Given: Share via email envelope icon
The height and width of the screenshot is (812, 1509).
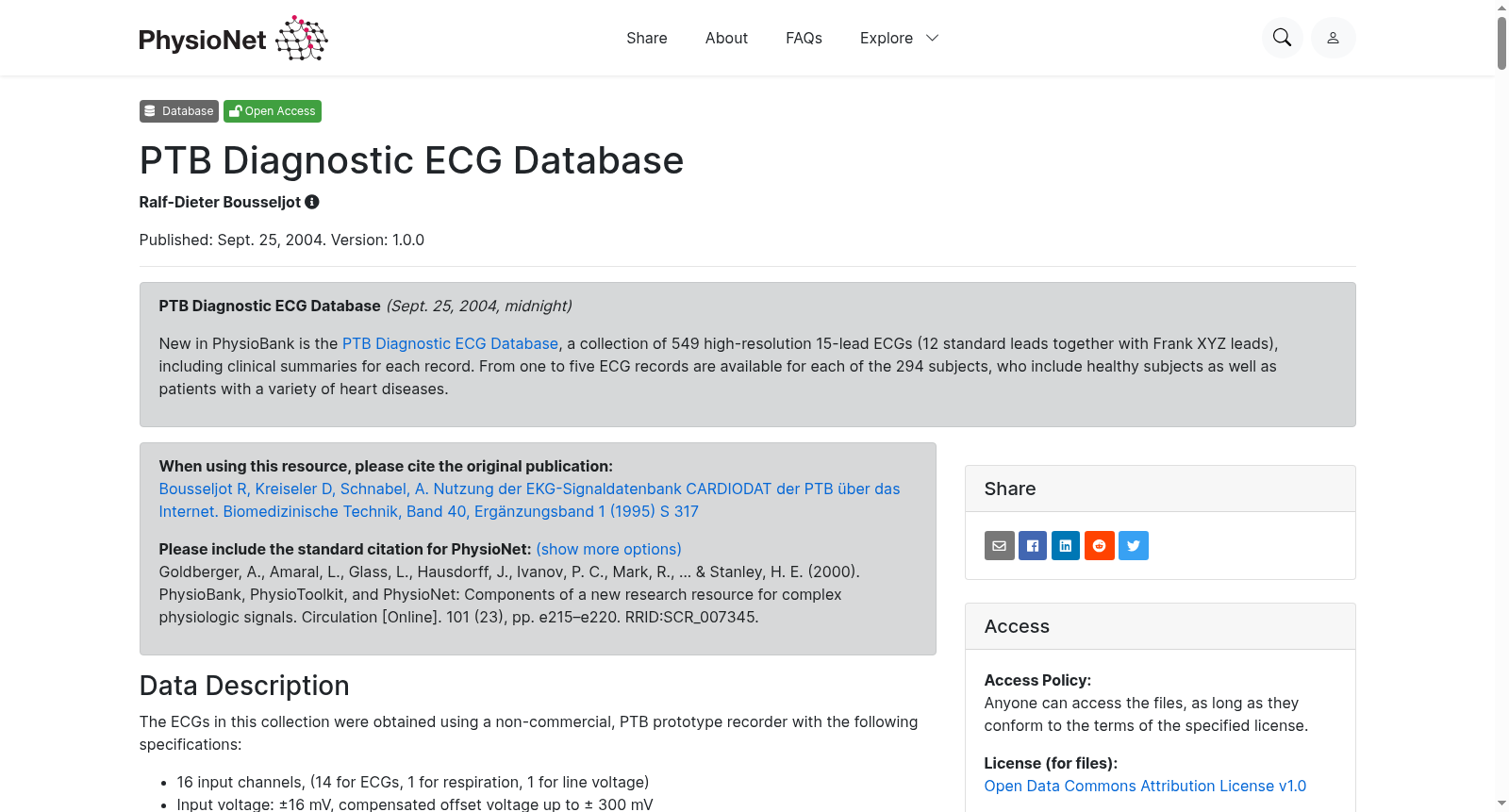Looking at the screenshot, I should click(1000, 545).
